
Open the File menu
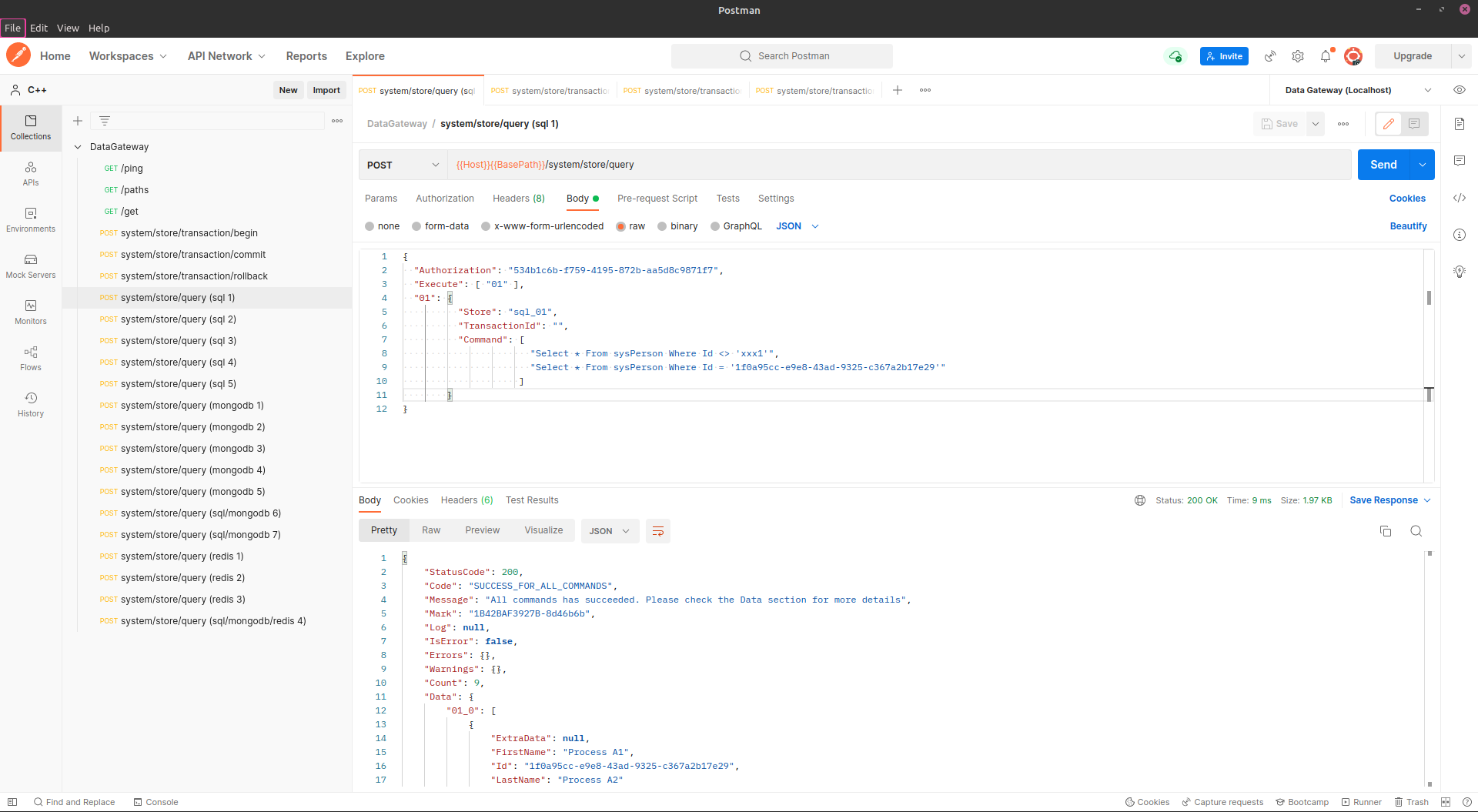13,28
